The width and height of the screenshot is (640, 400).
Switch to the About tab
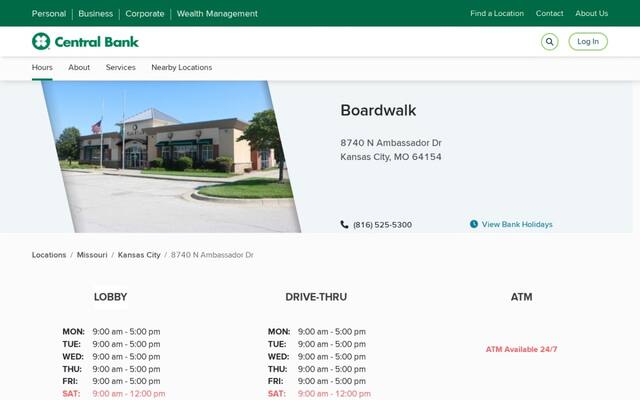(79, 68)
